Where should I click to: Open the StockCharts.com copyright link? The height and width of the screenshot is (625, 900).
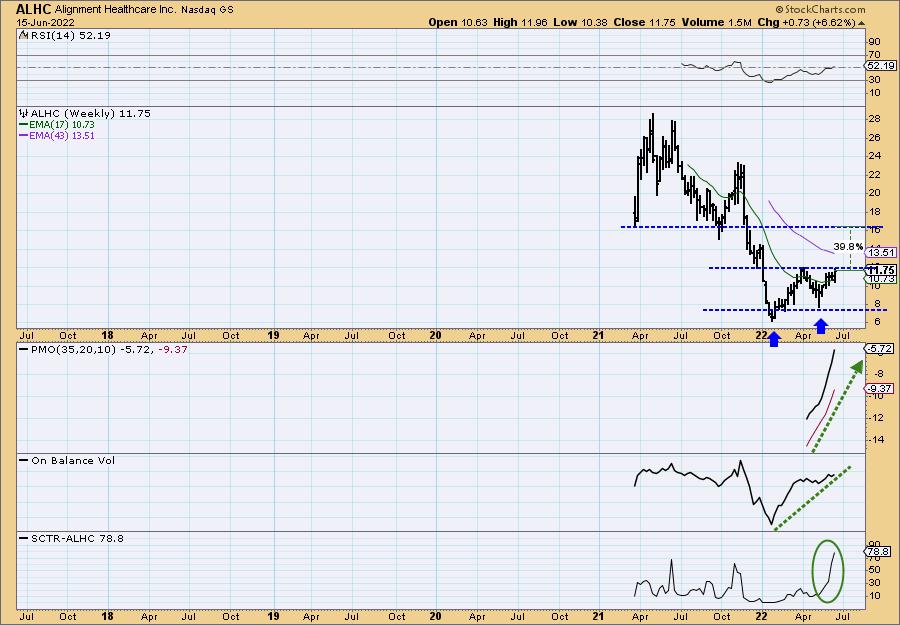click(x=820, y=9)
